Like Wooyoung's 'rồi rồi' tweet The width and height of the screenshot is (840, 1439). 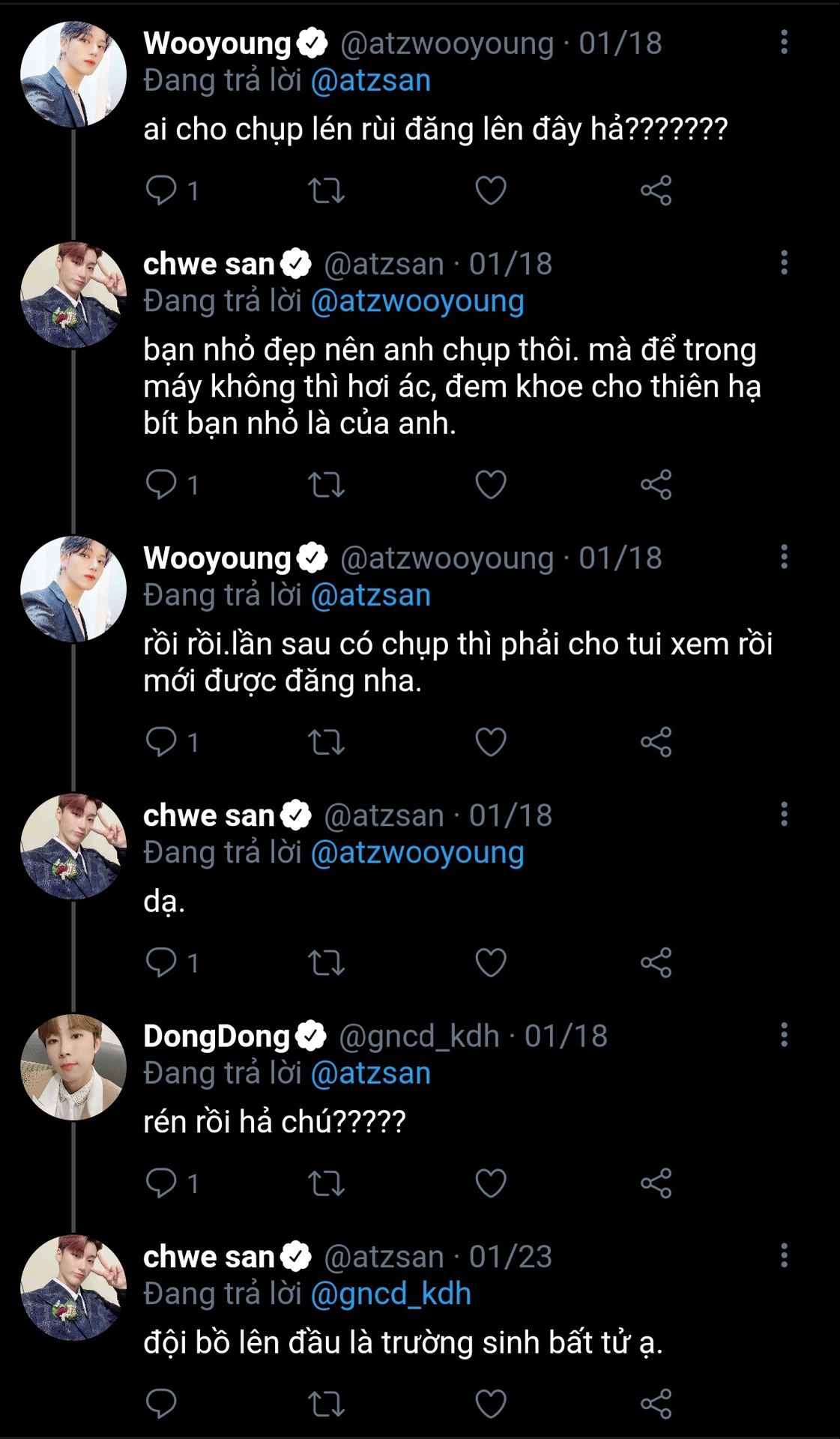coord(491,742)
